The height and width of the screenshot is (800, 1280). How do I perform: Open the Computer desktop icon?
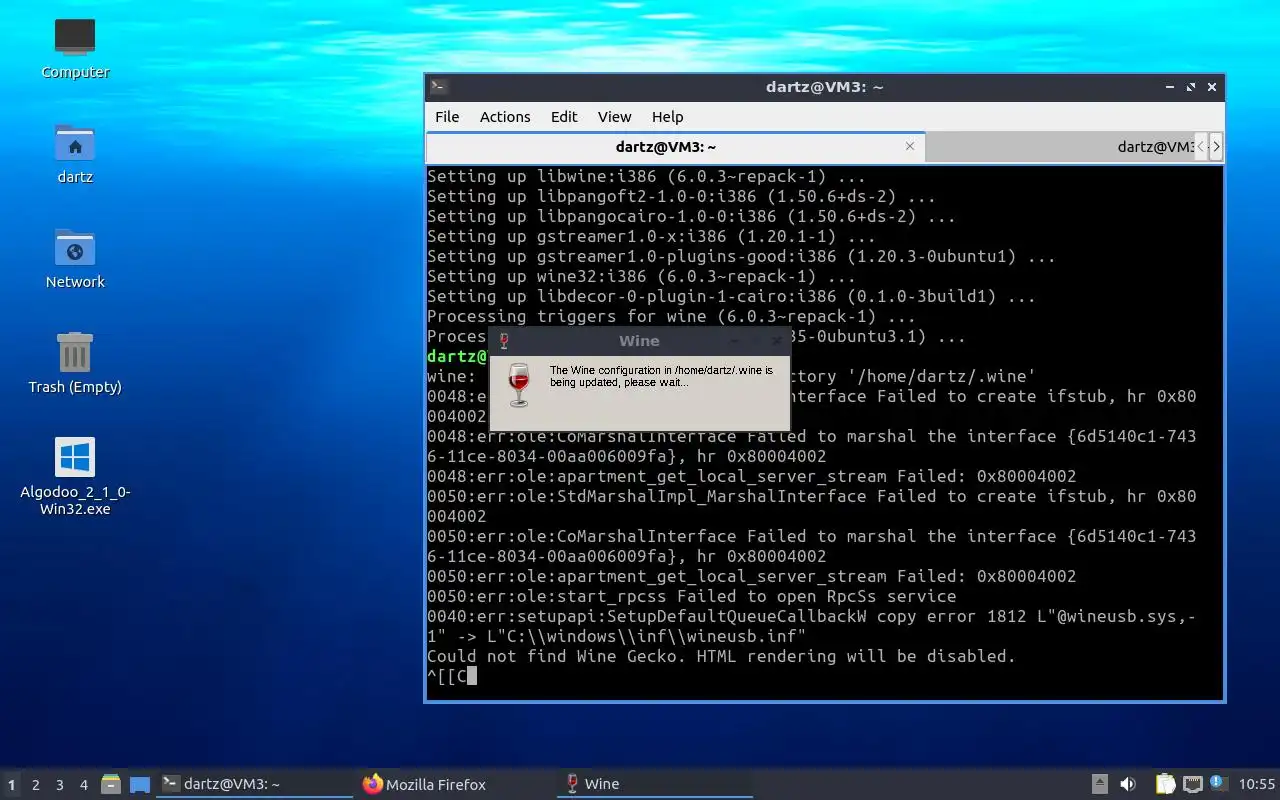point(75,38)
